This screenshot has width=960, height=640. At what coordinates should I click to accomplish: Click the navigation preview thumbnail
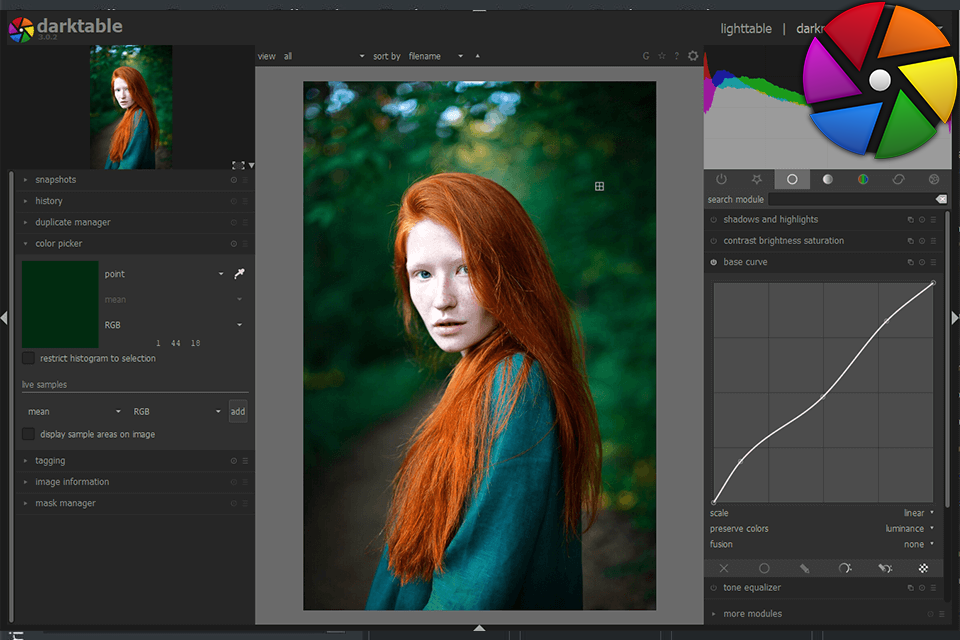tap(131, 107)
